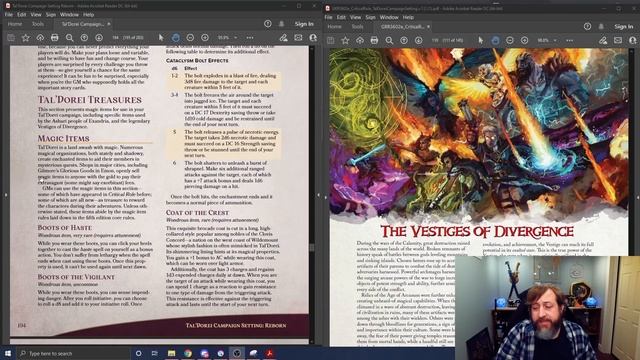This screenshot has width=640, height=360.
Task: Expand right tools pane arrow in left window
Action: pos(318,195)
